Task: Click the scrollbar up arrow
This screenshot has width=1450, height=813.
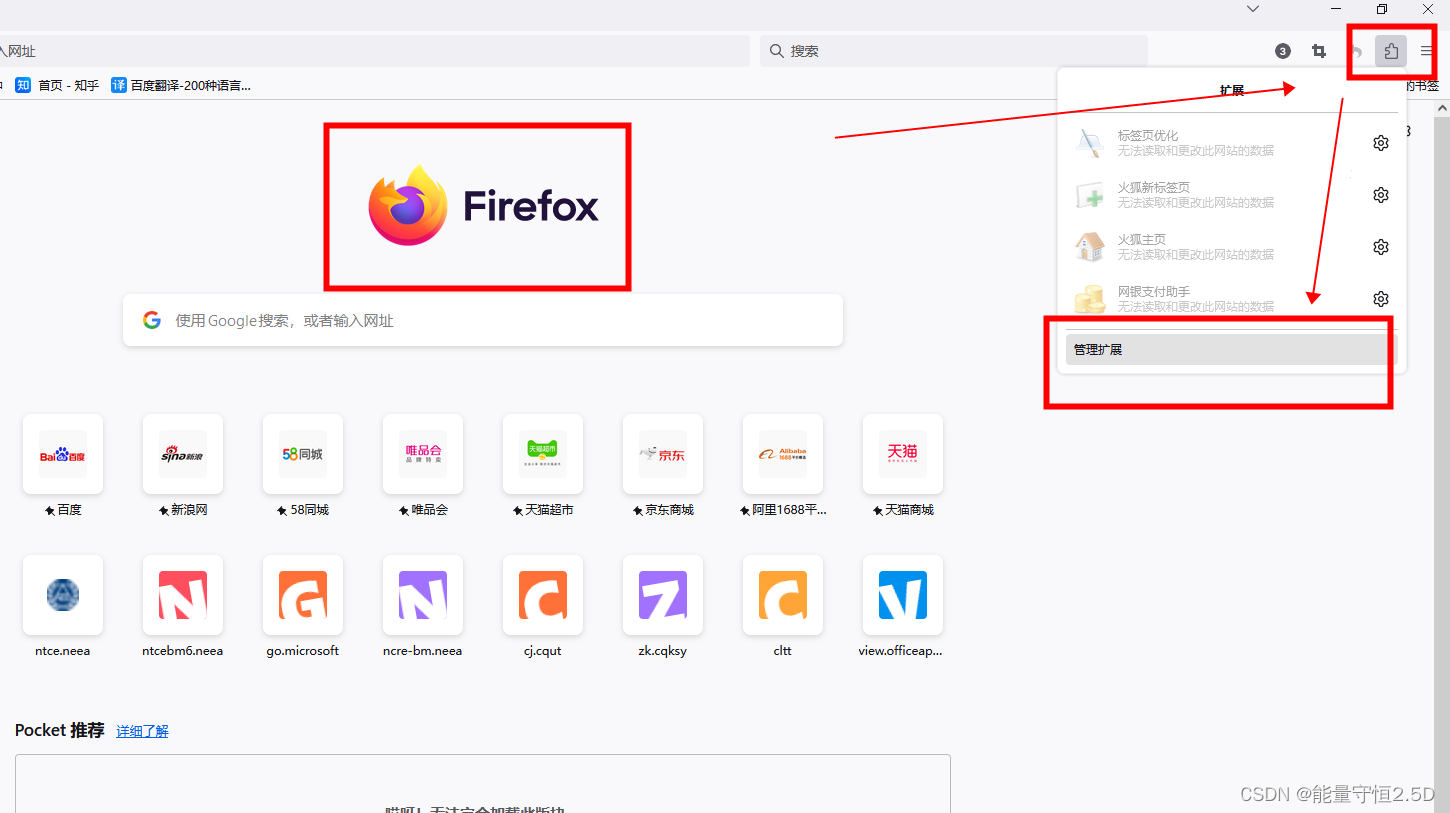Action: coord(1442,107)
